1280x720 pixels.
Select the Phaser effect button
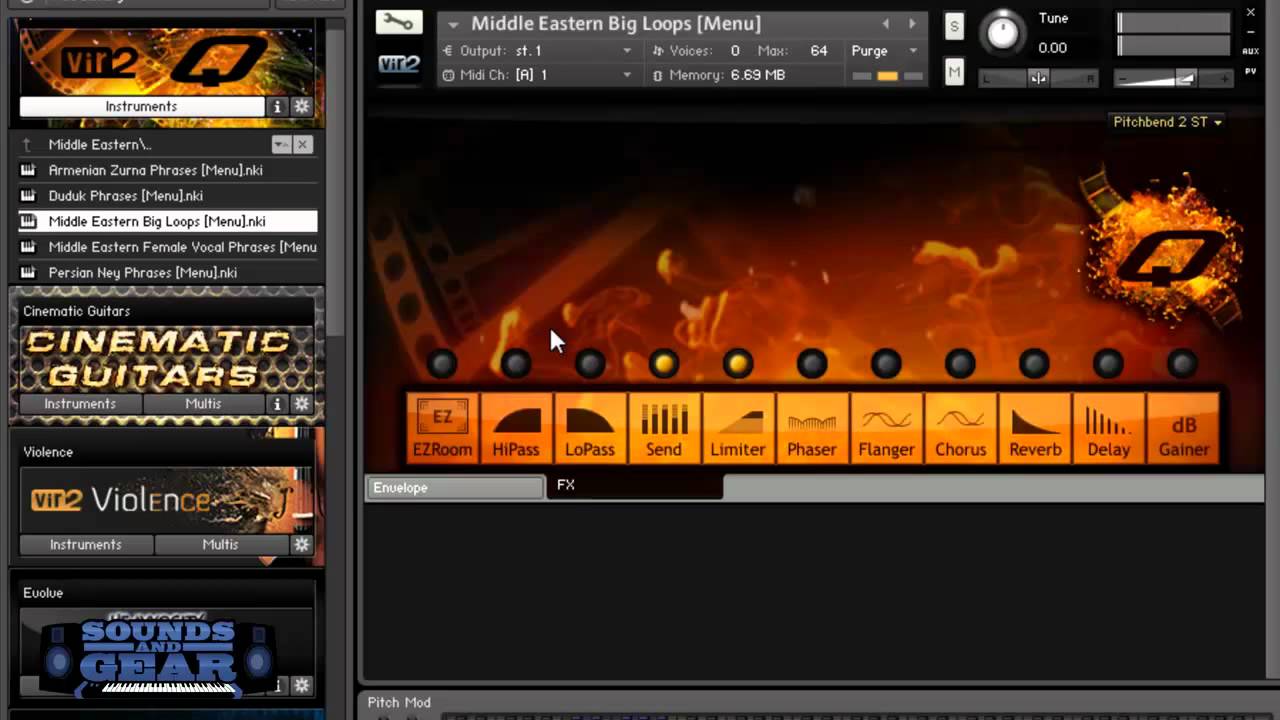click(812, 427)
